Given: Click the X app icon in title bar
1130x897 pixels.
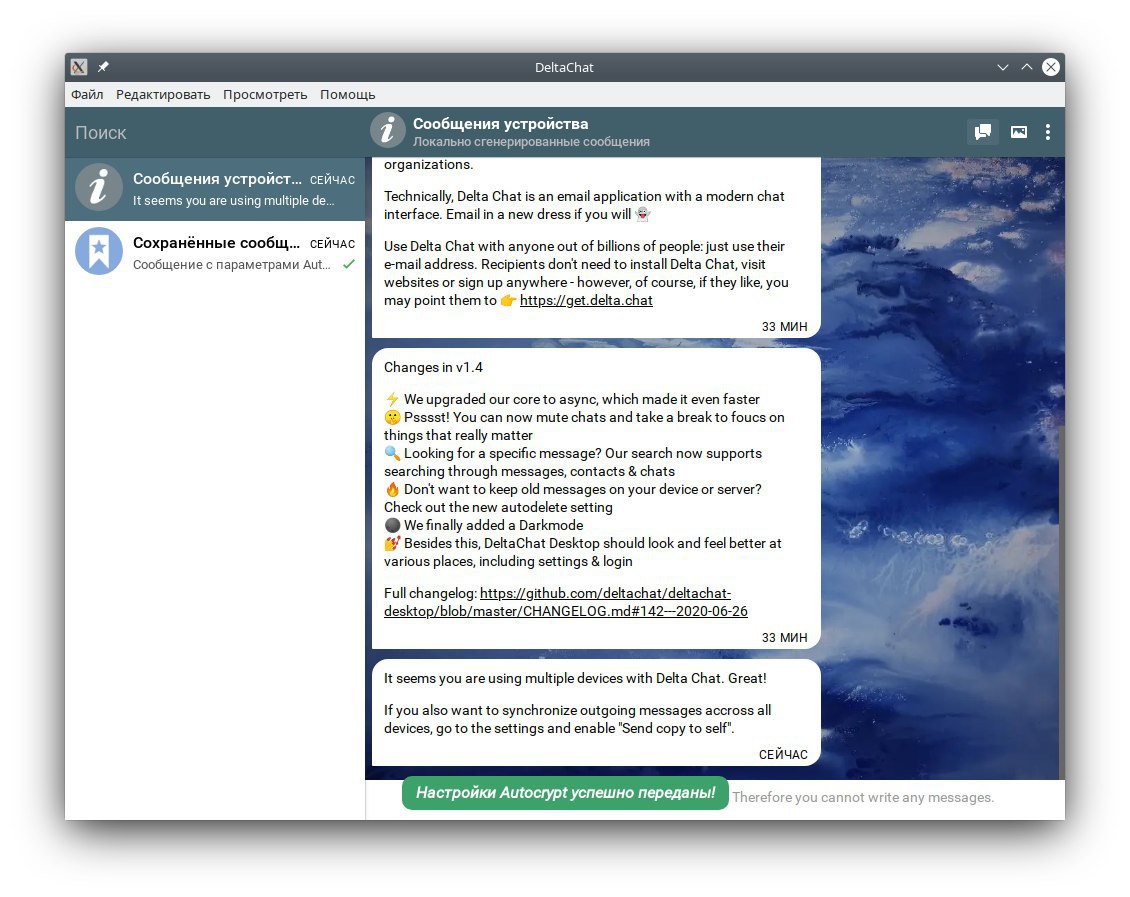Looking at the screenshot, I should [79, 67].
